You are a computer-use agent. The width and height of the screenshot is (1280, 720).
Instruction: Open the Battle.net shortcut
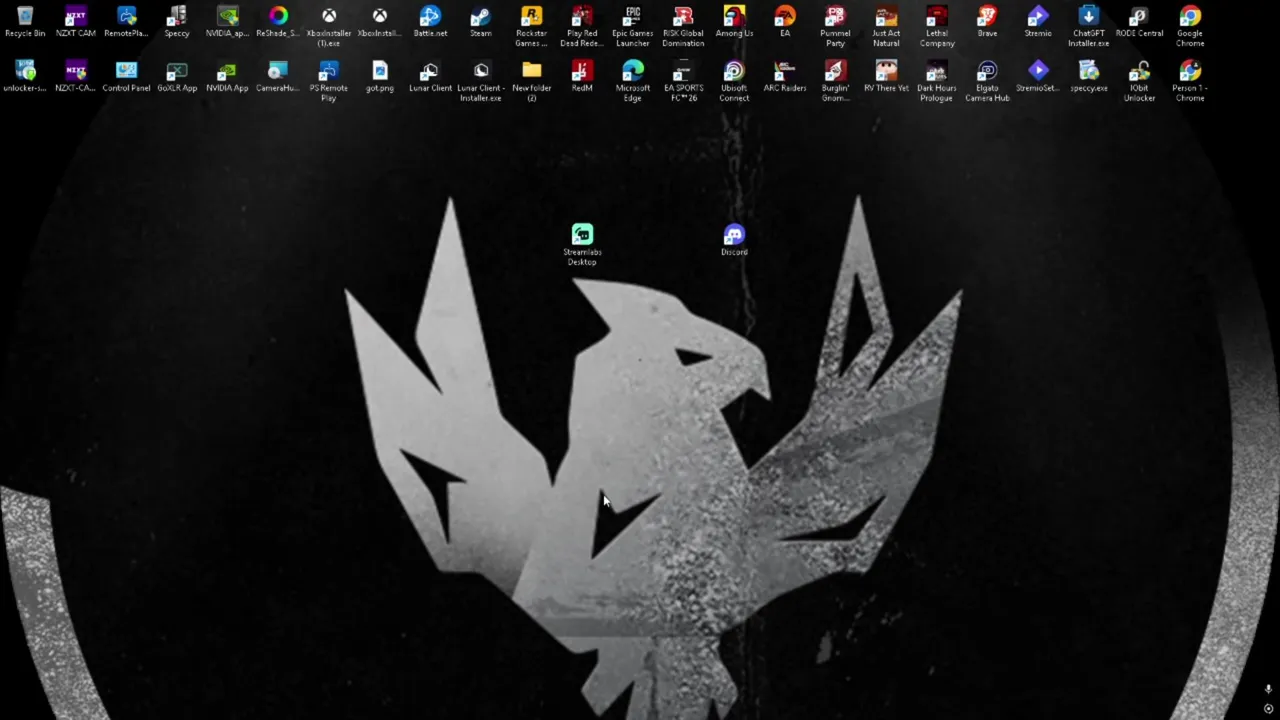click(430, 22)
